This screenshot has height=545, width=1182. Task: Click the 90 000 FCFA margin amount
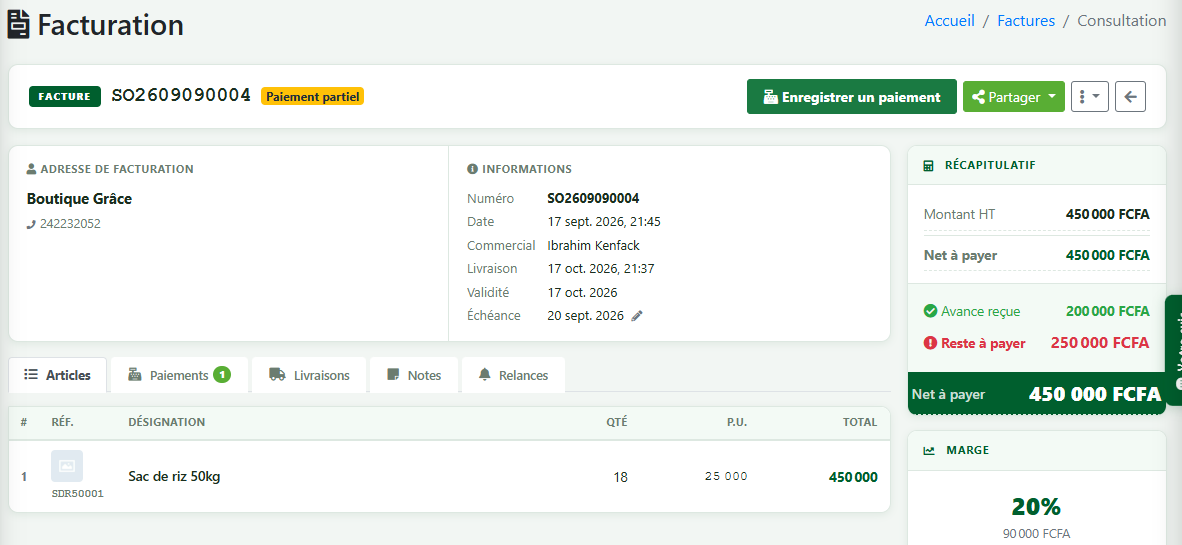(x=1036, y=534)
